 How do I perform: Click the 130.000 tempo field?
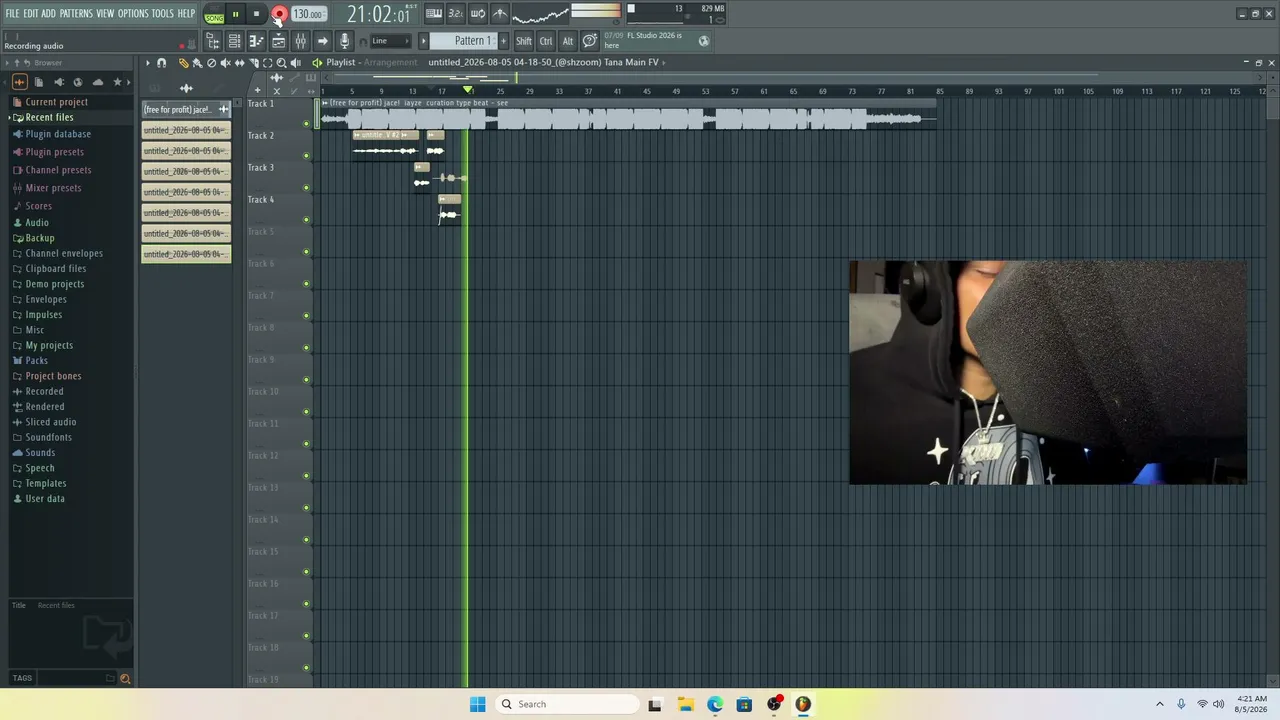pyautogui.click(x=309, y=15)
